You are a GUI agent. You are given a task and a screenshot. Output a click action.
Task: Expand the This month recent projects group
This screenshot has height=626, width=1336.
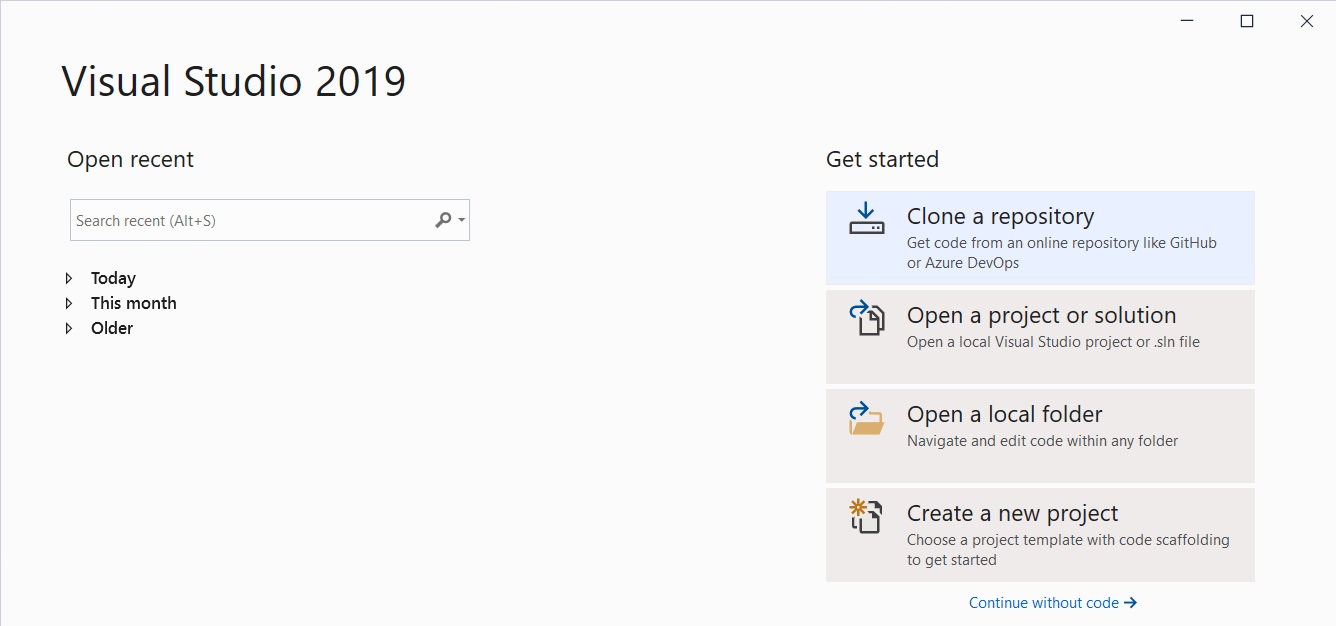69,303
